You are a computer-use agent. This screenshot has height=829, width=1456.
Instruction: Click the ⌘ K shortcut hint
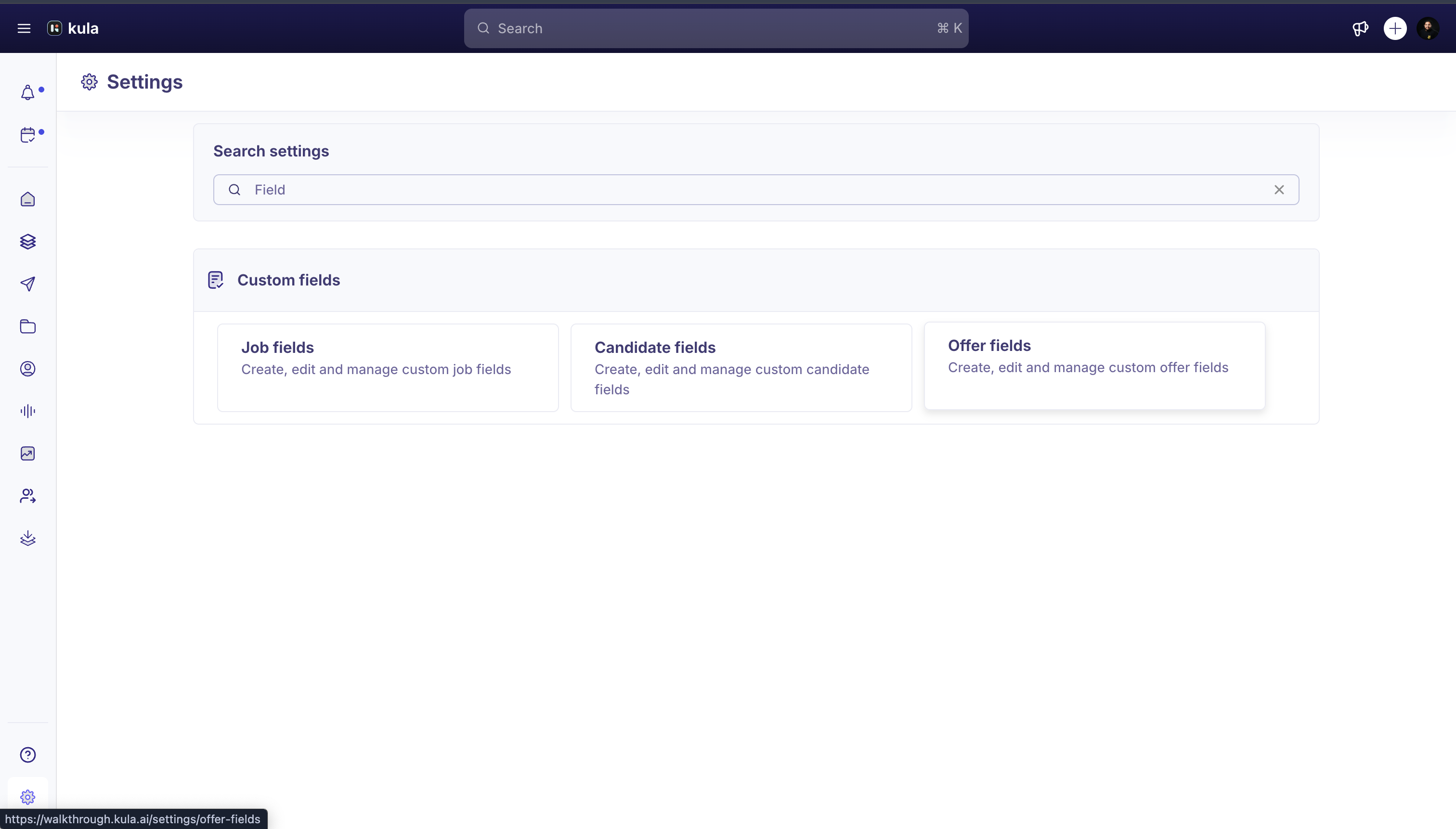click(949, 28)
